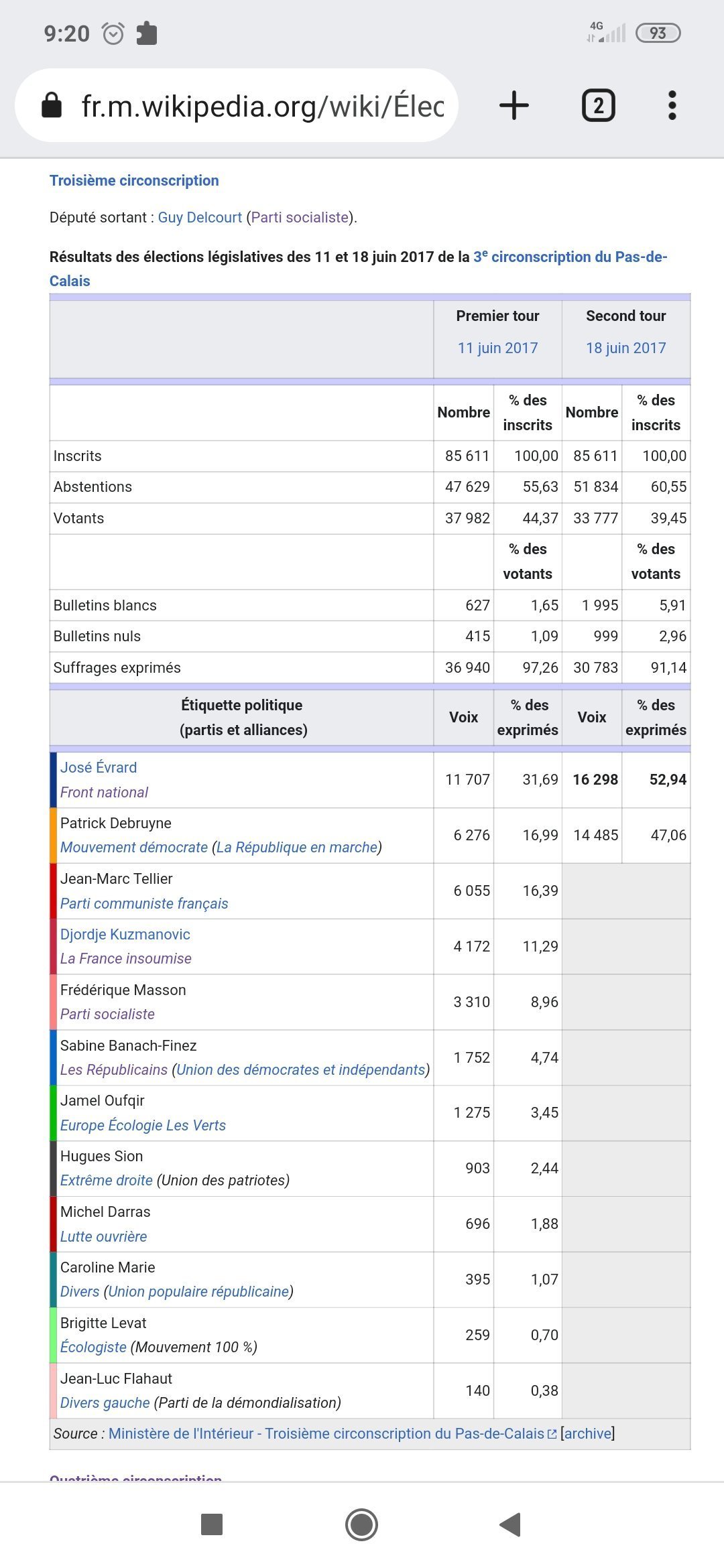Tap the battery indicator showing 93

(x=657, y=33)
